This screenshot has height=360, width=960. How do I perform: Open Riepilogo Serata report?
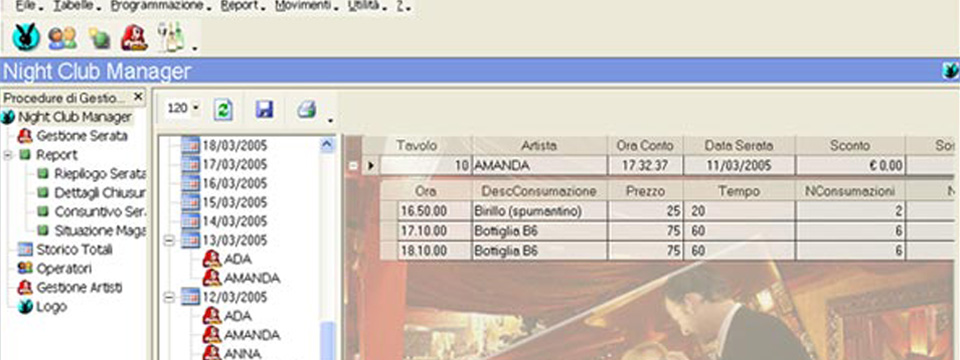[x=100, y=174]
